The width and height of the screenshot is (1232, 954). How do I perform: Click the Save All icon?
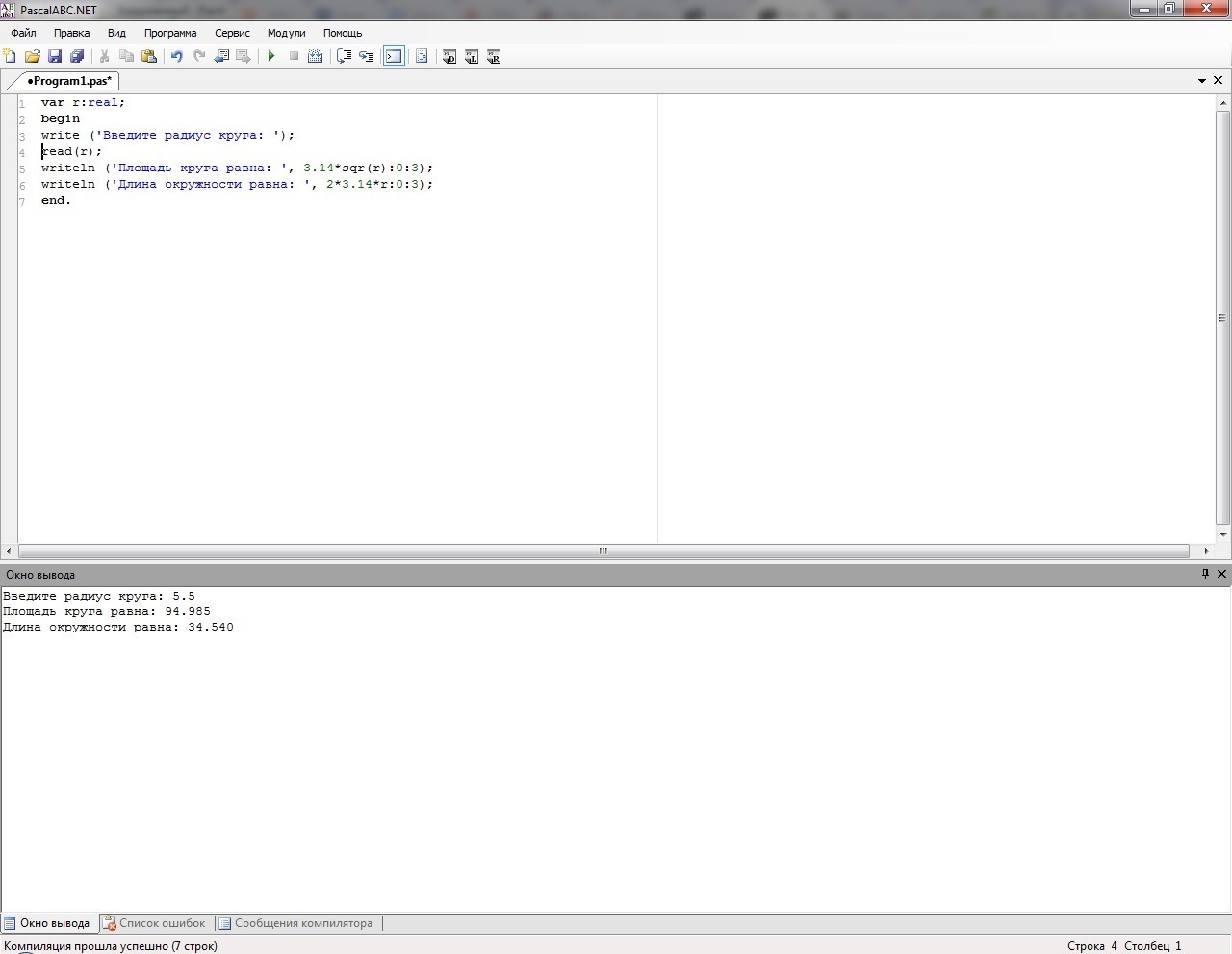click(77, 57)
